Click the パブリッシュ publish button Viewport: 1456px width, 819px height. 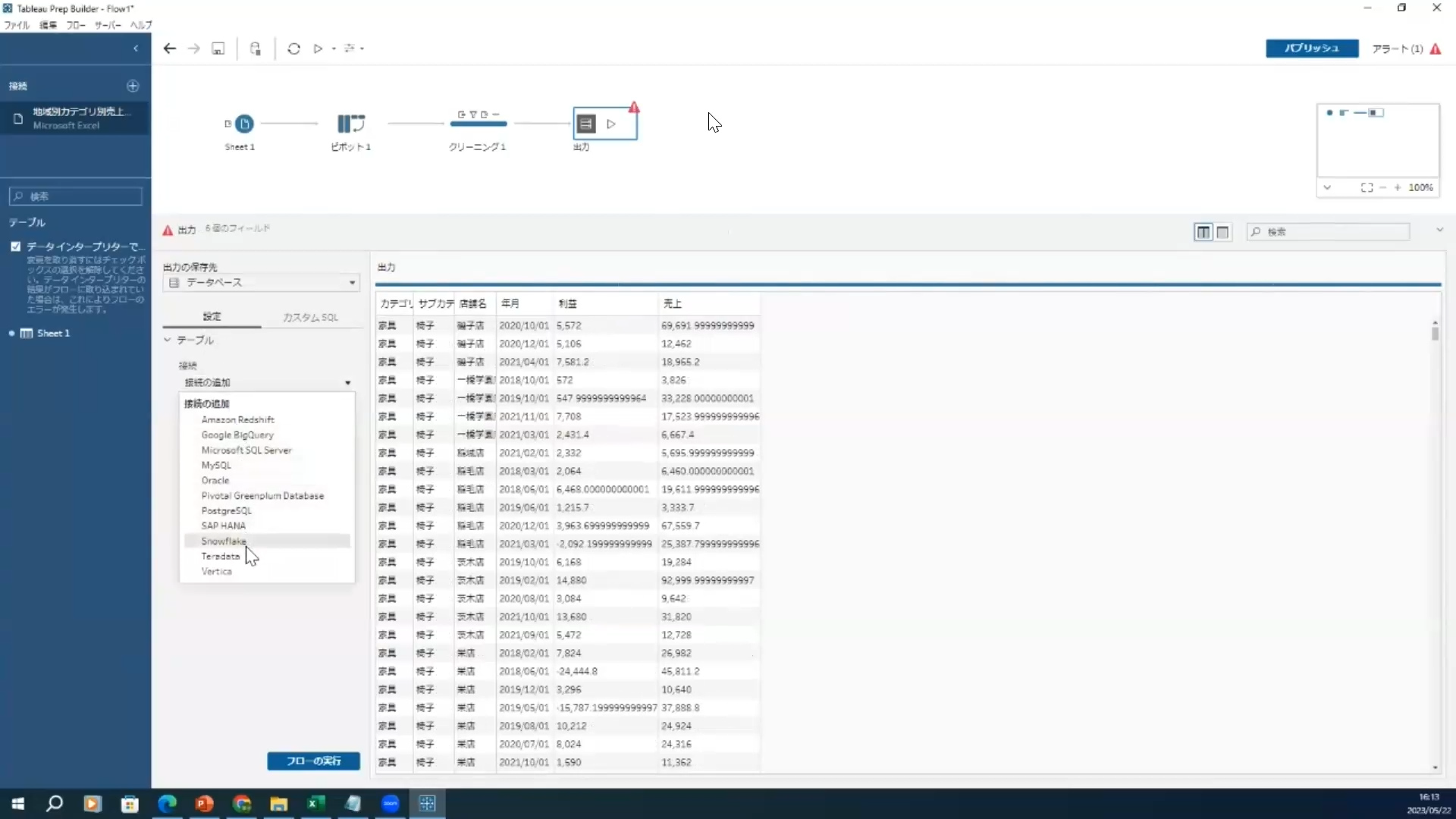(x=1312, y=48)
